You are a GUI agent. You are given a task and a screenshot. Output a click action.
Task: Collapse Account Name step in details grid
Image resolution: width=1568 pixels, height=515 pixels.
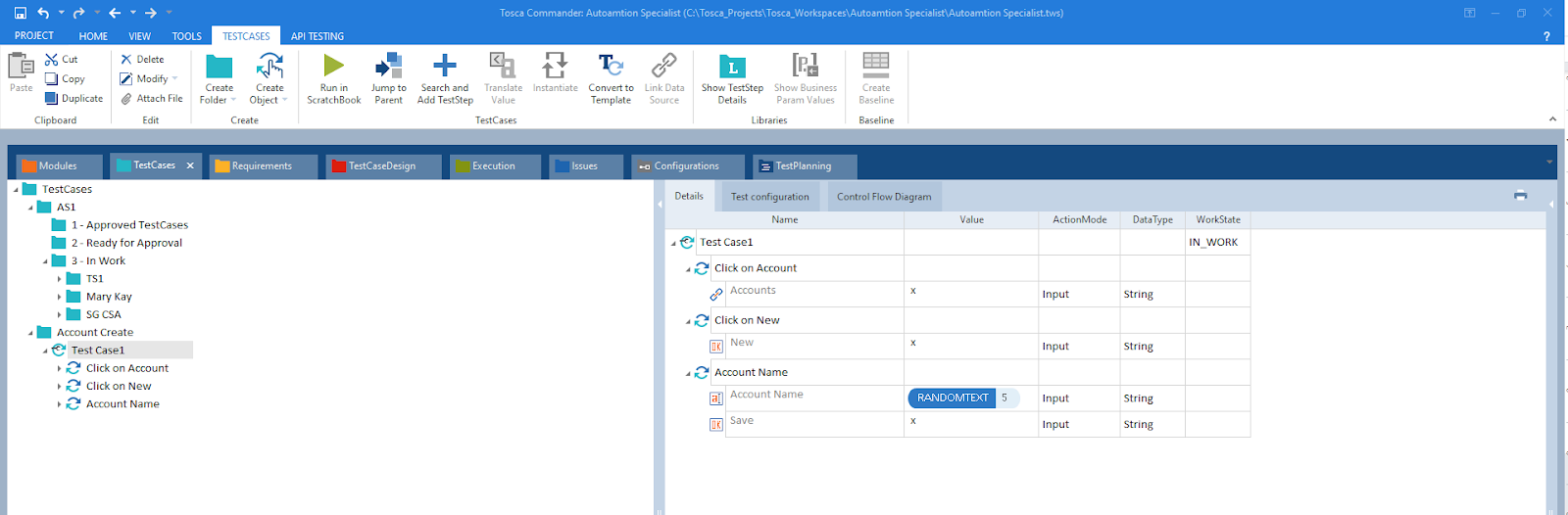tap(688, 373)
